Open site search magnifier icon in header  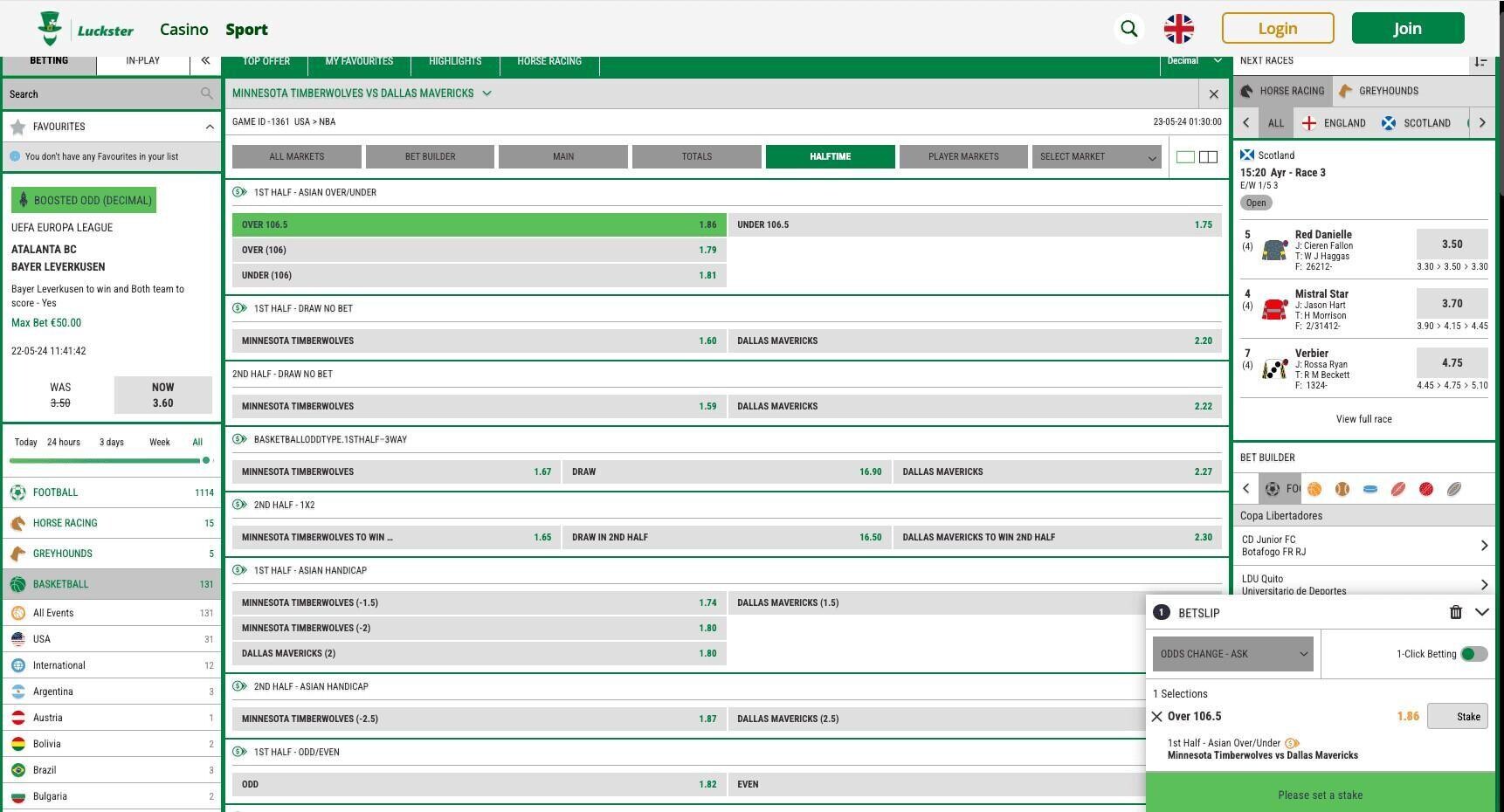[x=1128, y=29]
